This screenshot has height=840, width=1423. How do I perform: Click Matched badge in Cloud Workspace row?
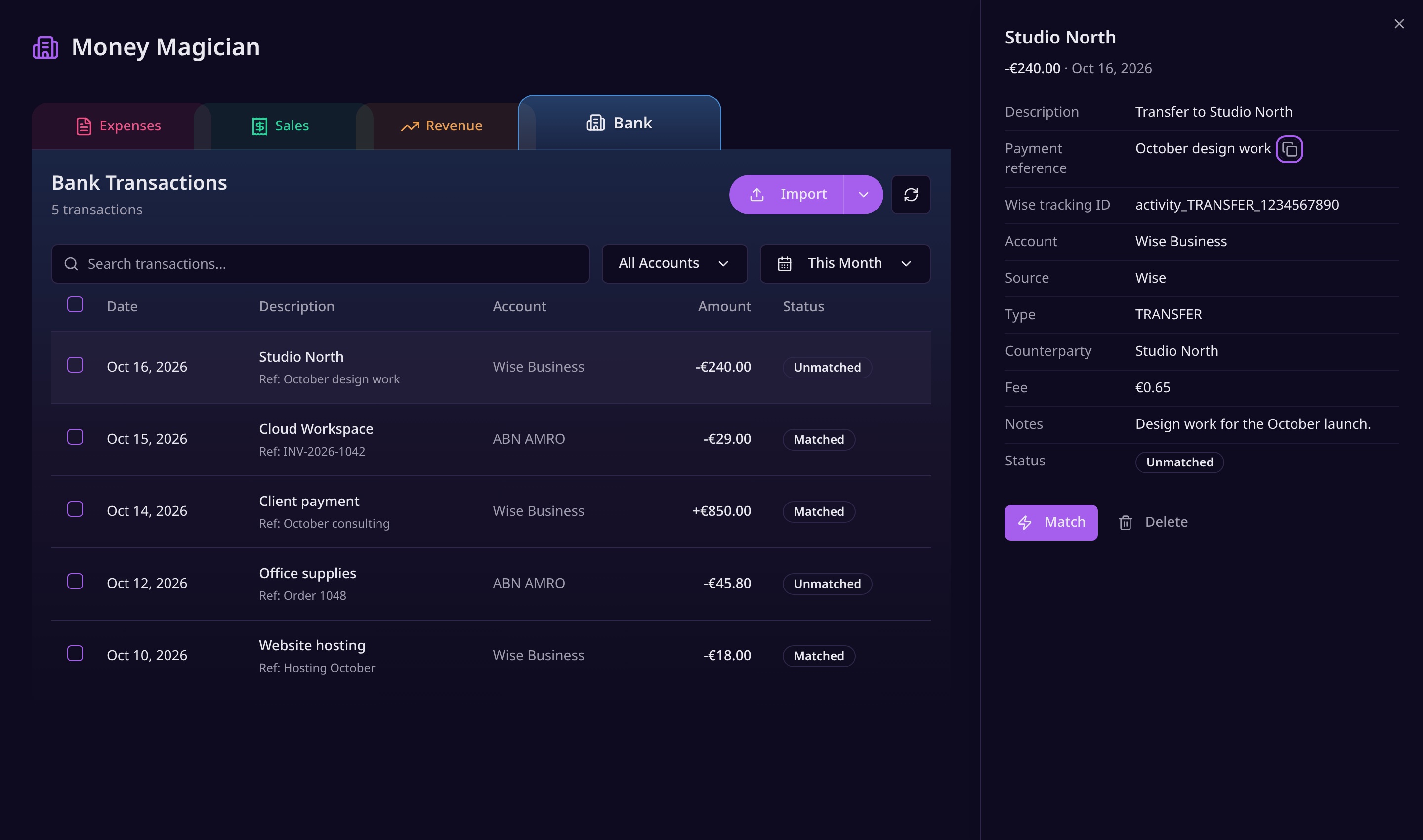pos(819,440)
